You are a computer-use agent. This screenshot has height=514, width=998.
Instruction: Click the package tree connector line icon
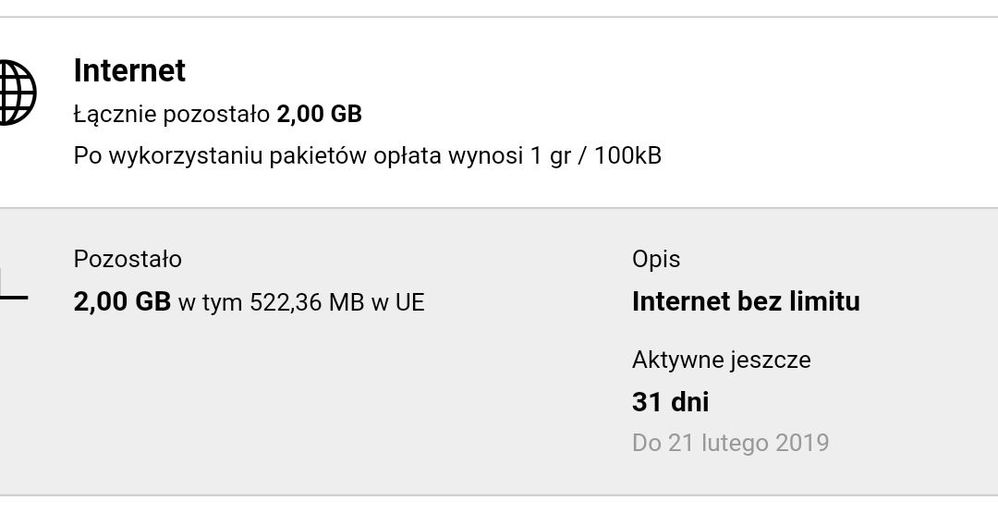coord(12,292)
